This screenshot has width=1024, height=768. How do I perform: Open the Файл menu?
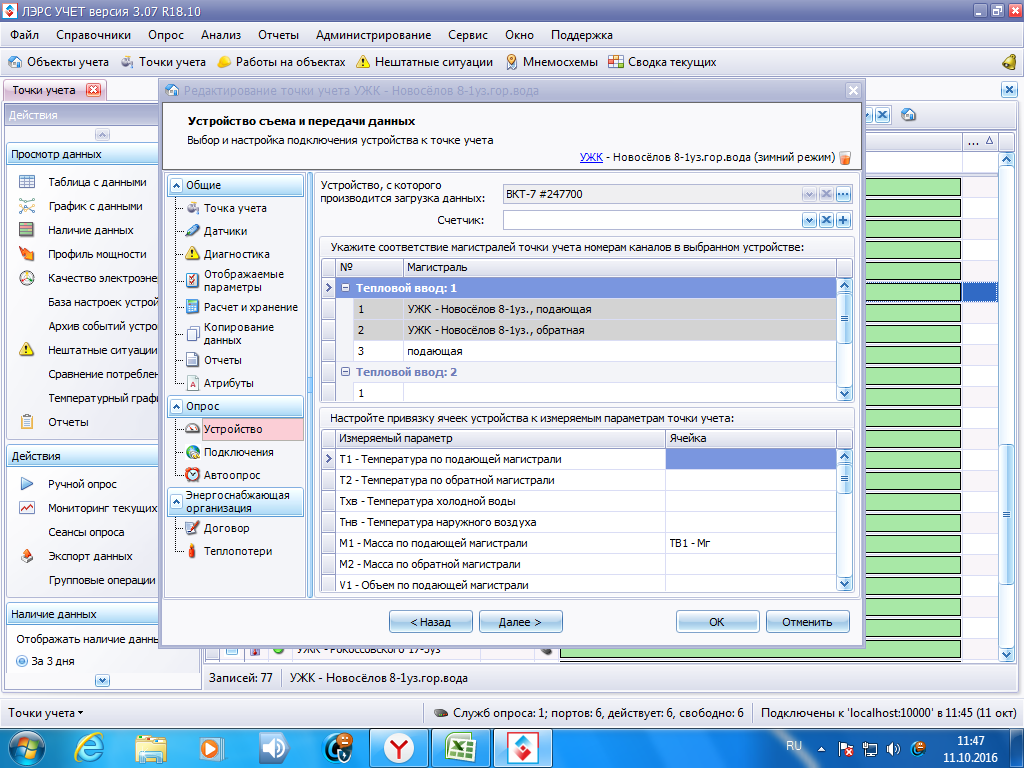coord(24,35)
